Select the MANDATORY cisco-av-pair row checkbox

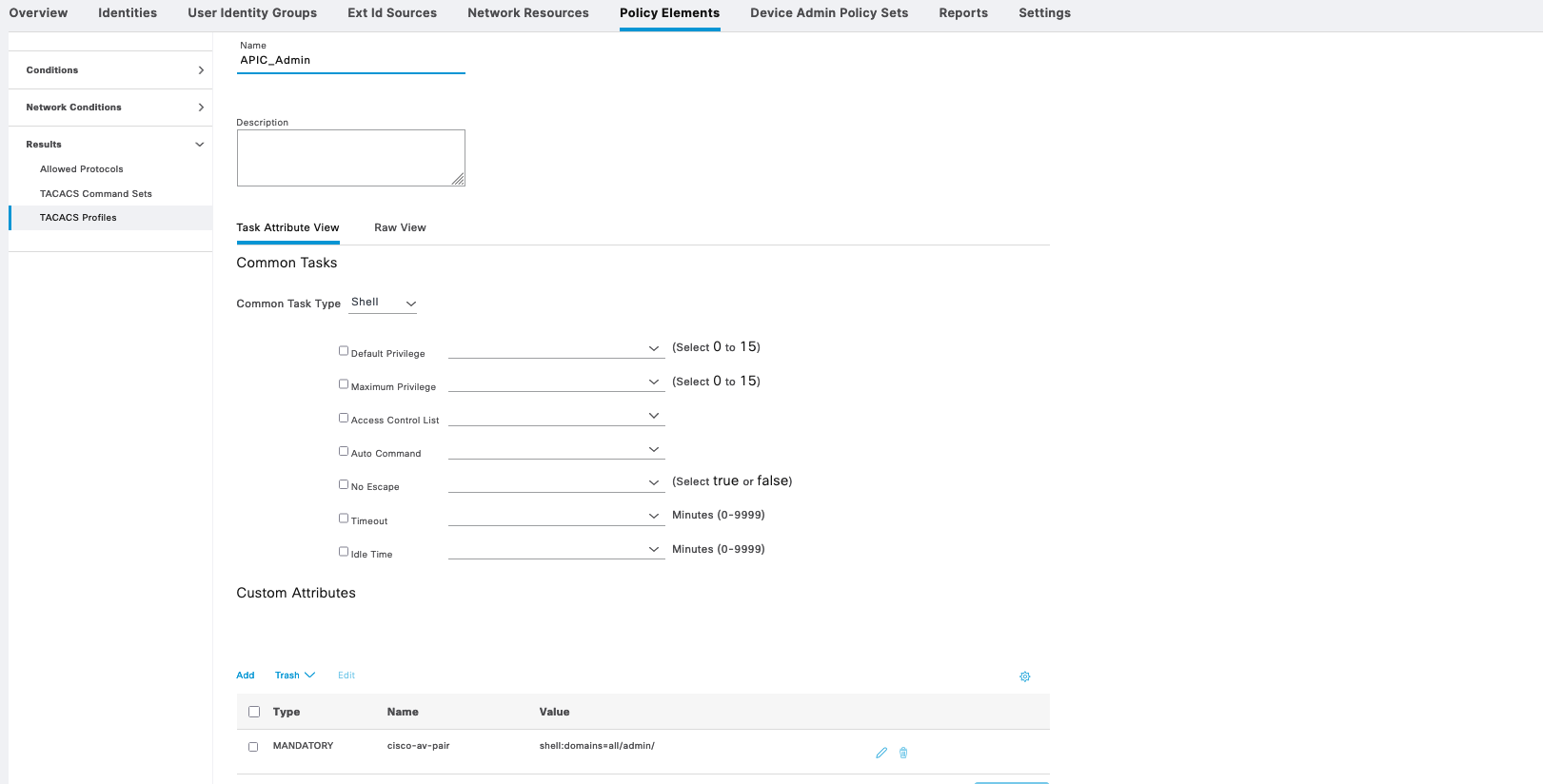tap(253, 747)
